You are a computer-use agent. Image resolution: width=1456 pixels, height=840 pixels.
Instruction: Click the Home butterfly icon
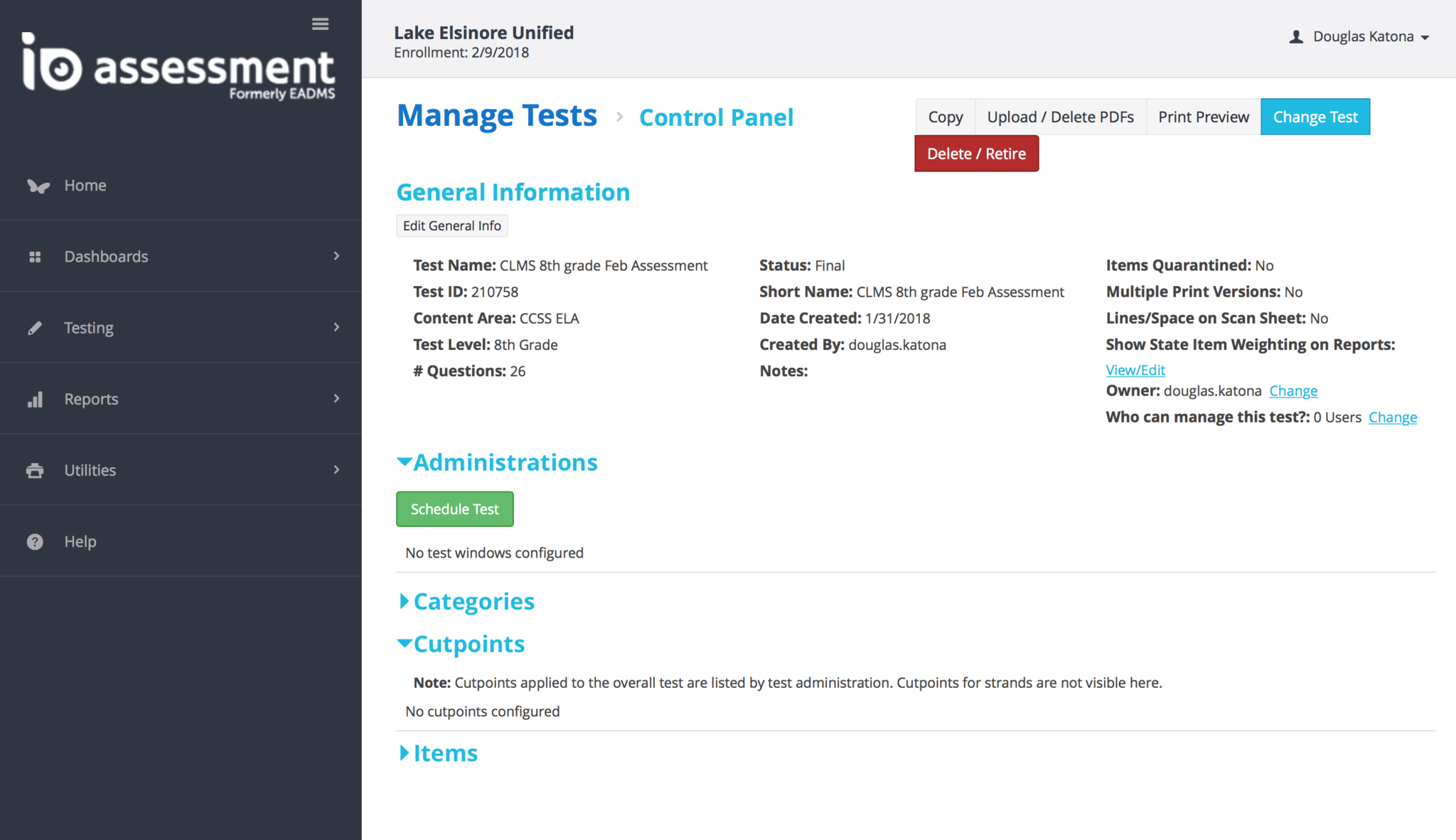point(38,186)
